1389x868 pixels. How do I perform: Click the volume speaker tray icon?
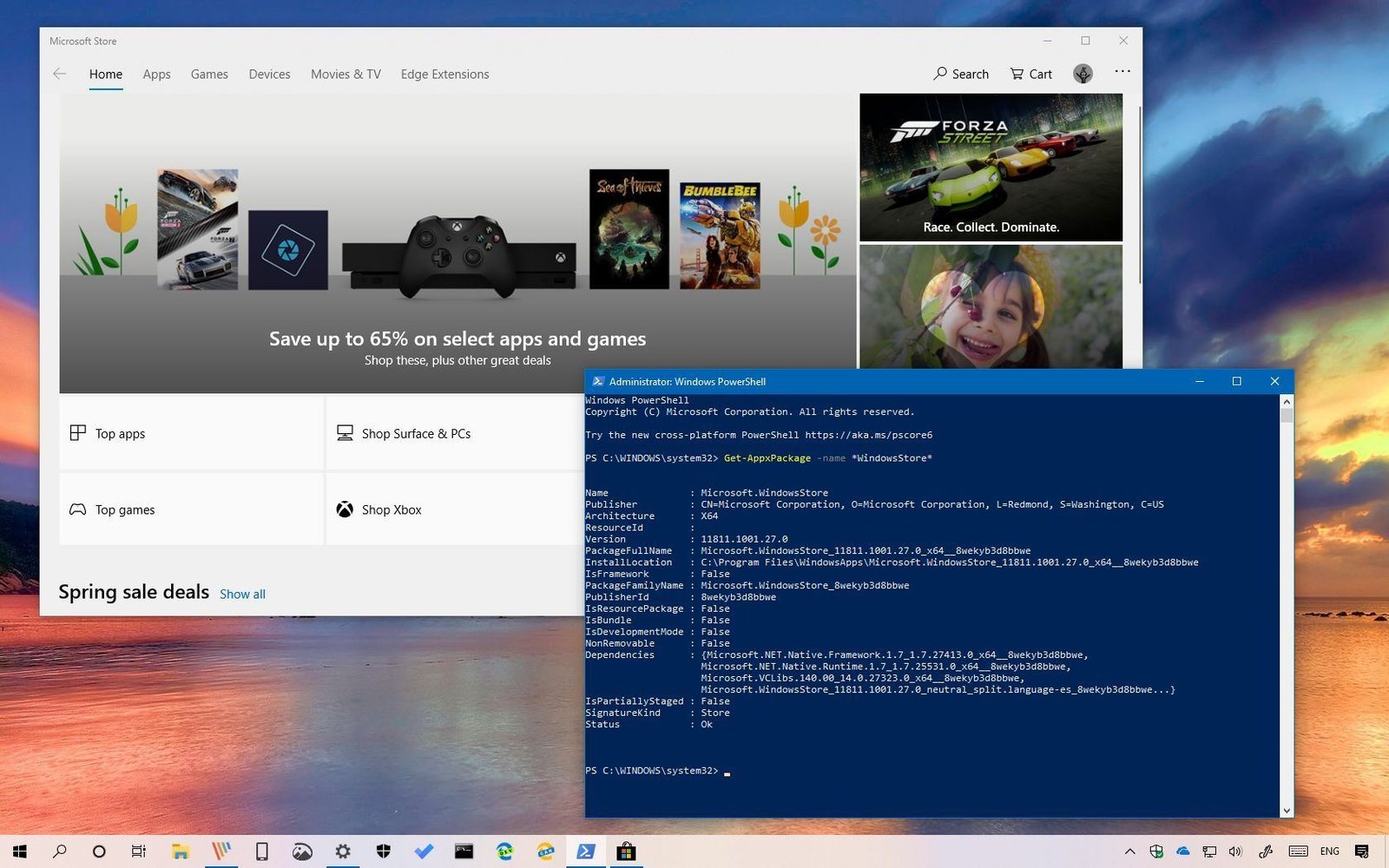coord(1235,852)
